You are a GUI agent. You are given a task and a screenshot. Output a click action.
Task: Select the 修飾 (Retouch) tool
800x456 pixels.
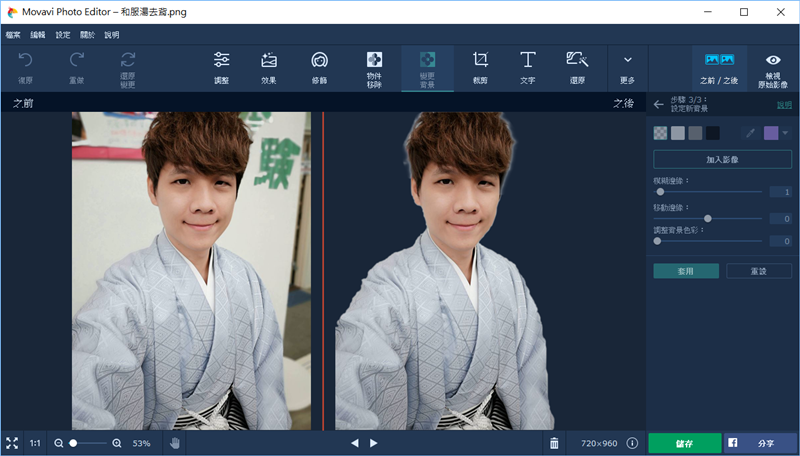point(319,67)
